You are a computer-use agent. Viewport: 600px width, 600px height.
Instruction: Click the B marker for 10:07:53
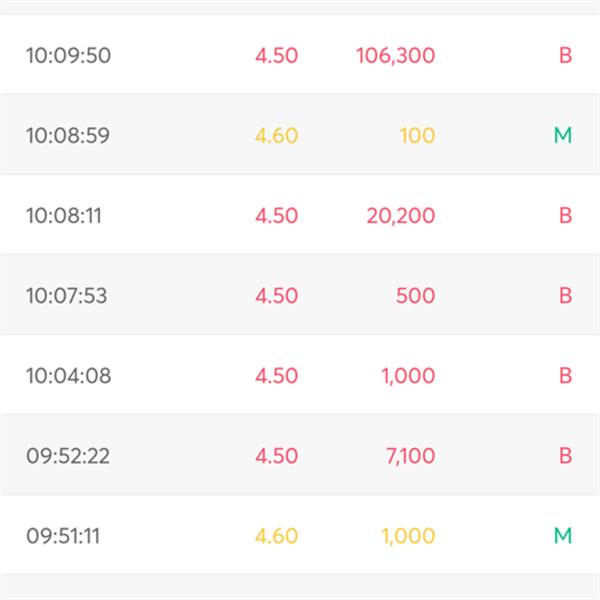[x=566, y=295]
